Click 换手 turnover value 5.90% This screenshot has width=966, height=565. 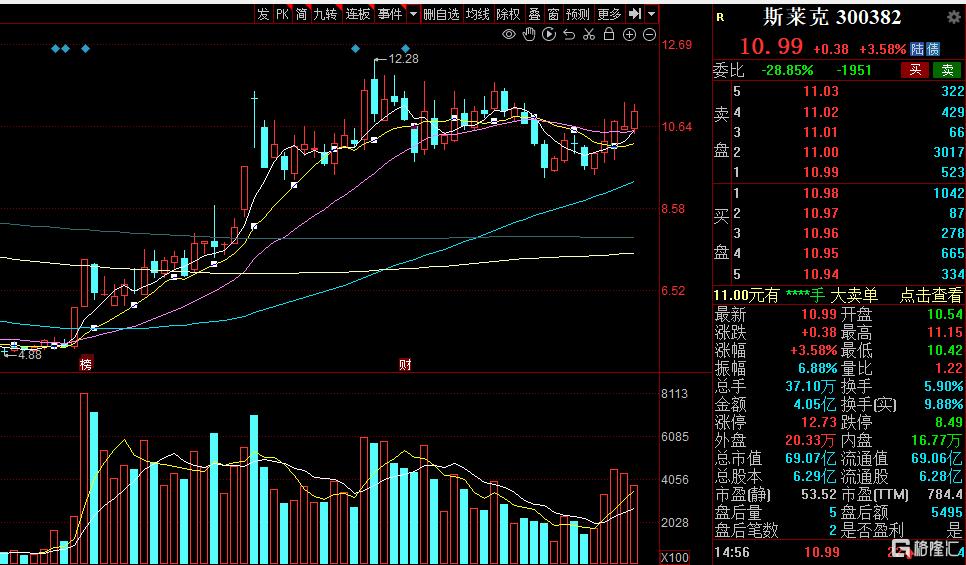click(943, 386)
